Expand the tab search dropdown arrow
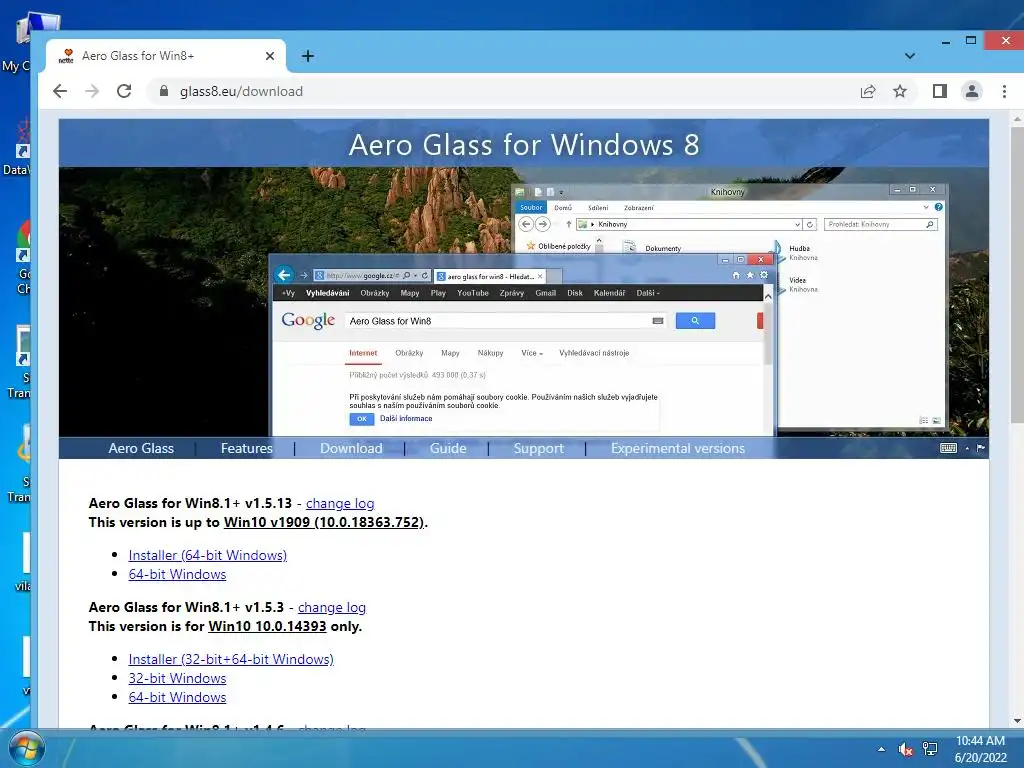Viewport: 1024px width, 768px height. (x=910, y=56)
